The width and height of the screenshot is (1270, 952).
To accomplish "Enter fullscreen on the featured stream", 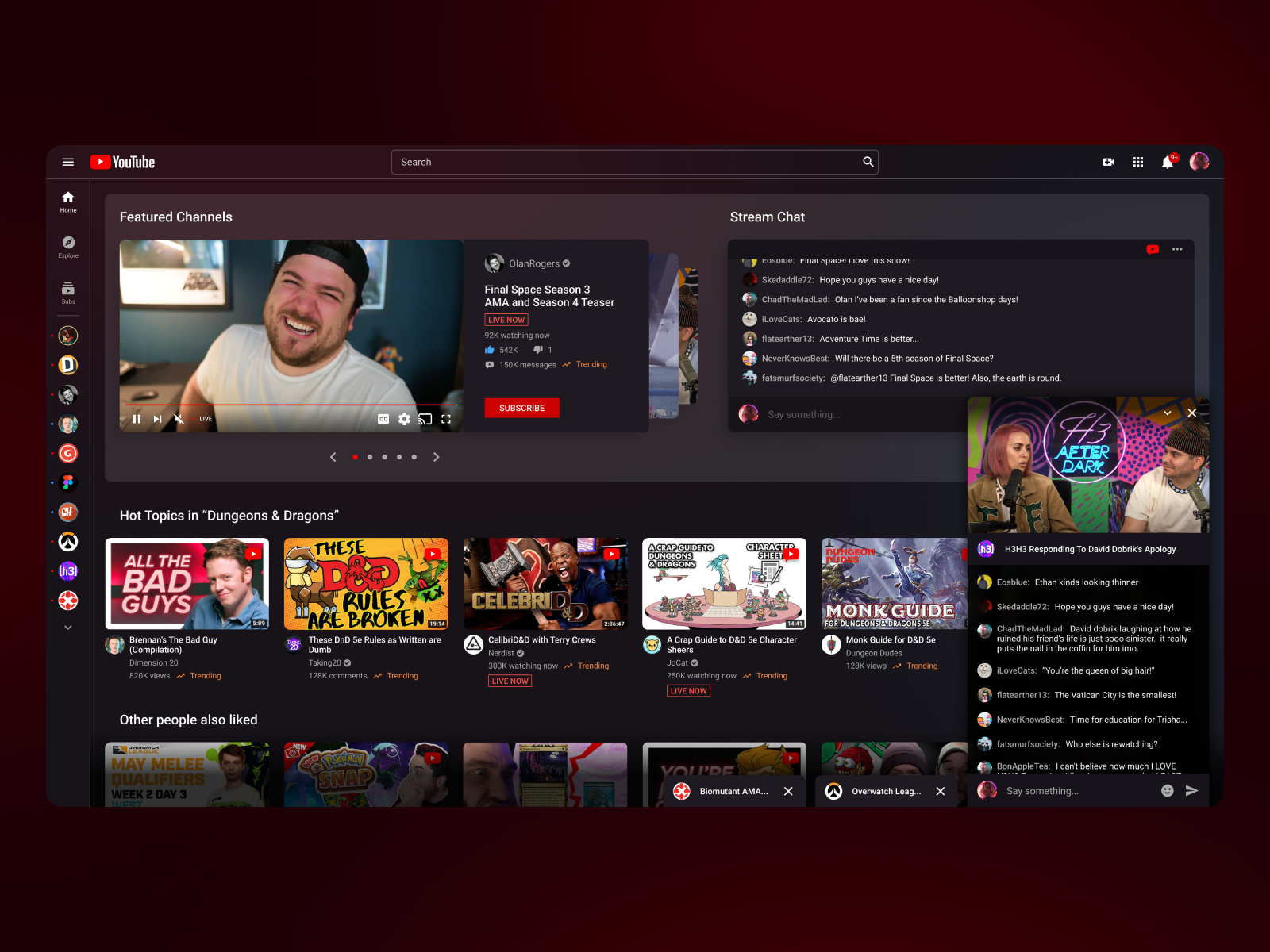I will tap(447, 419).
